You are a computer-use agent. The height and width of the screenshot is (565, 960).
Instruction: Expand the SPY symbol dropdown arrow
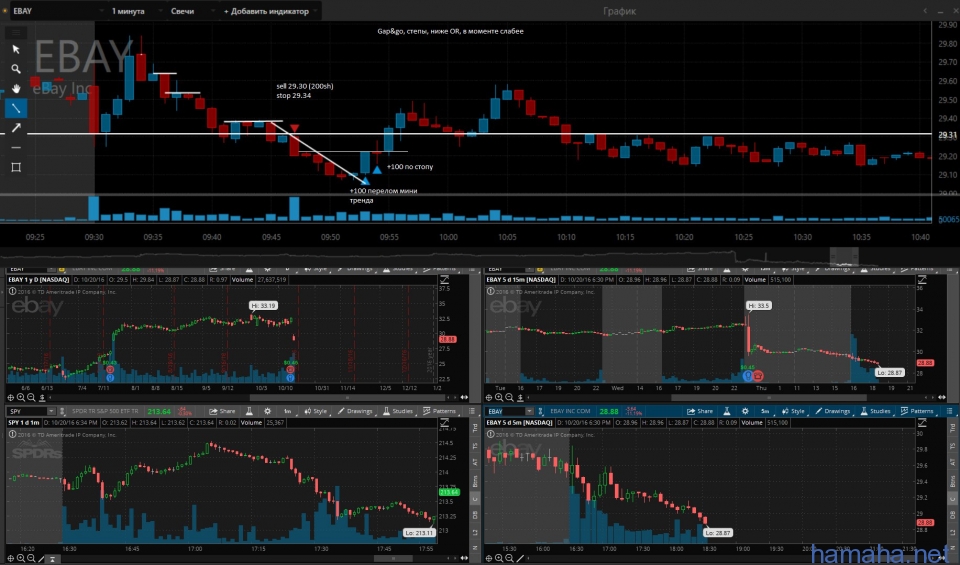(x=51, y=411)
